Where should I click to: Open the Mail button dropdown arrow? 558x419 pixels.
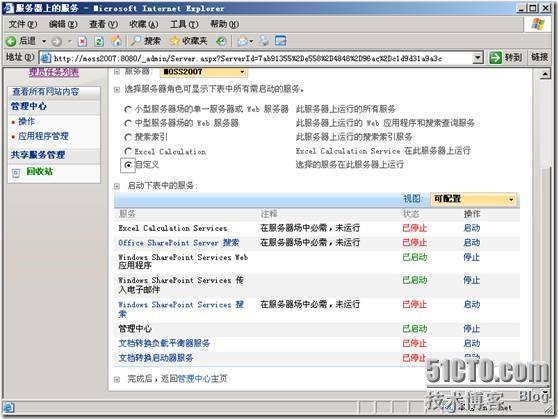coord(251,42)
